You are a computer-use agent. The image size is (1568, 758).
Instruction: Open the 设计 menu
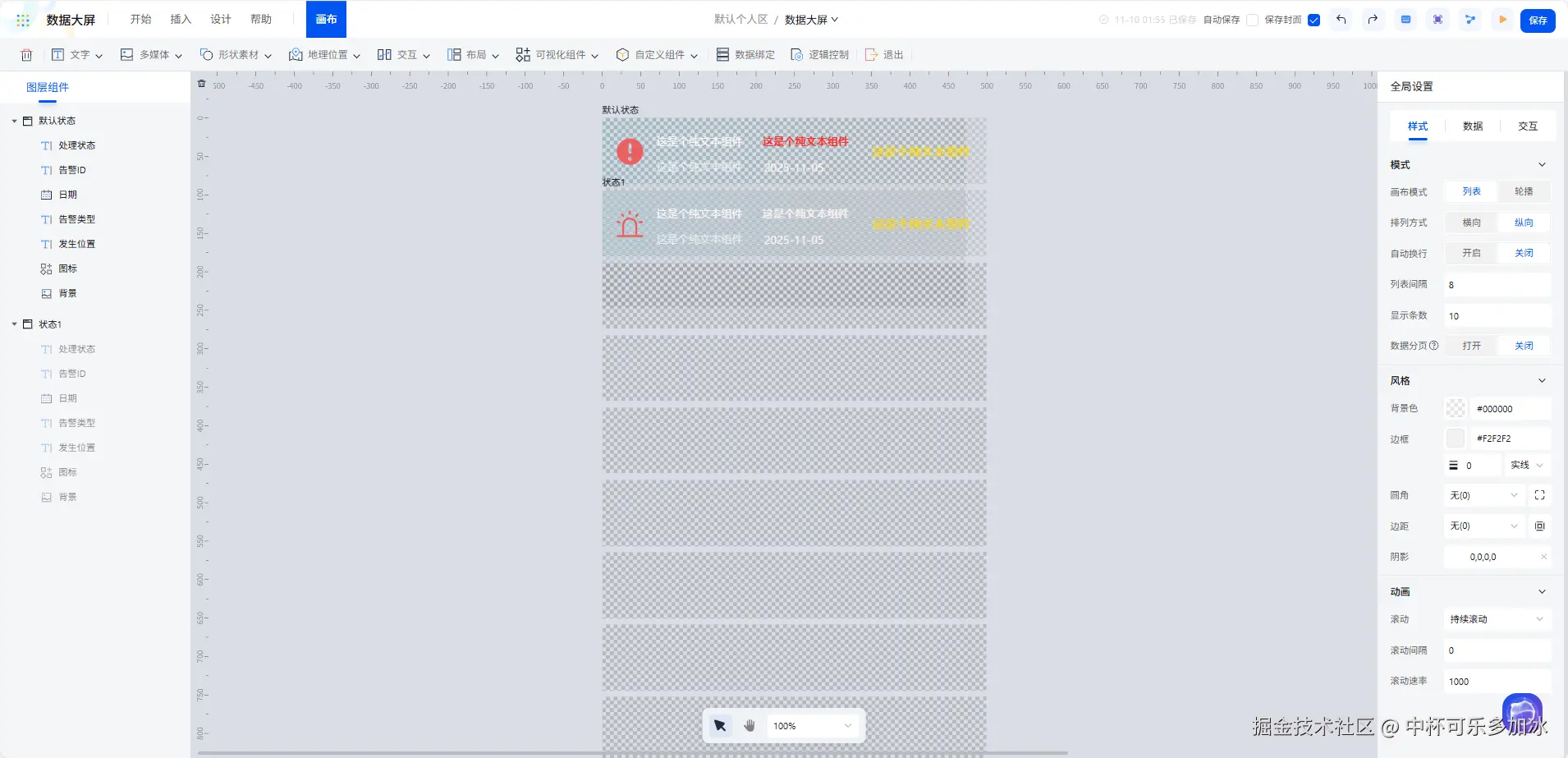tap(221, 20)
